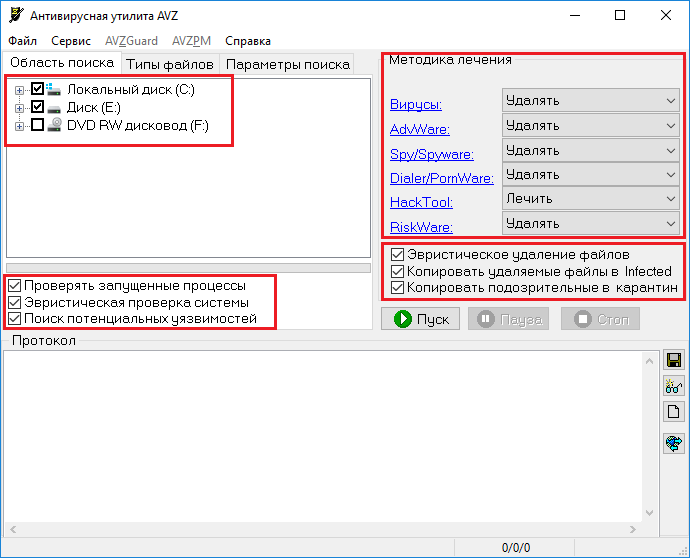Click the Spy/Spyware link
This screenshot has height=558, width=690.
(x=432, y=154)
